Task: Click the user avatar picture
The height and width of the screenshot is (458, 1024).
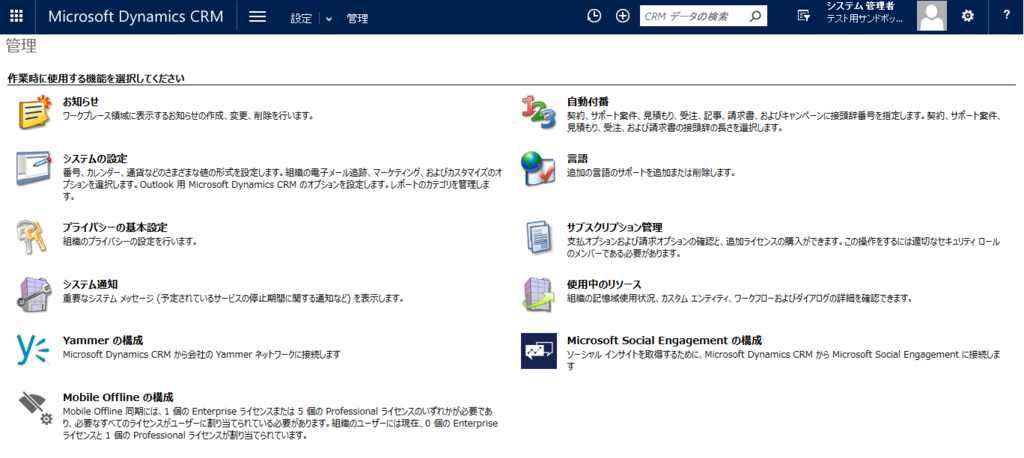Action: 932,16
